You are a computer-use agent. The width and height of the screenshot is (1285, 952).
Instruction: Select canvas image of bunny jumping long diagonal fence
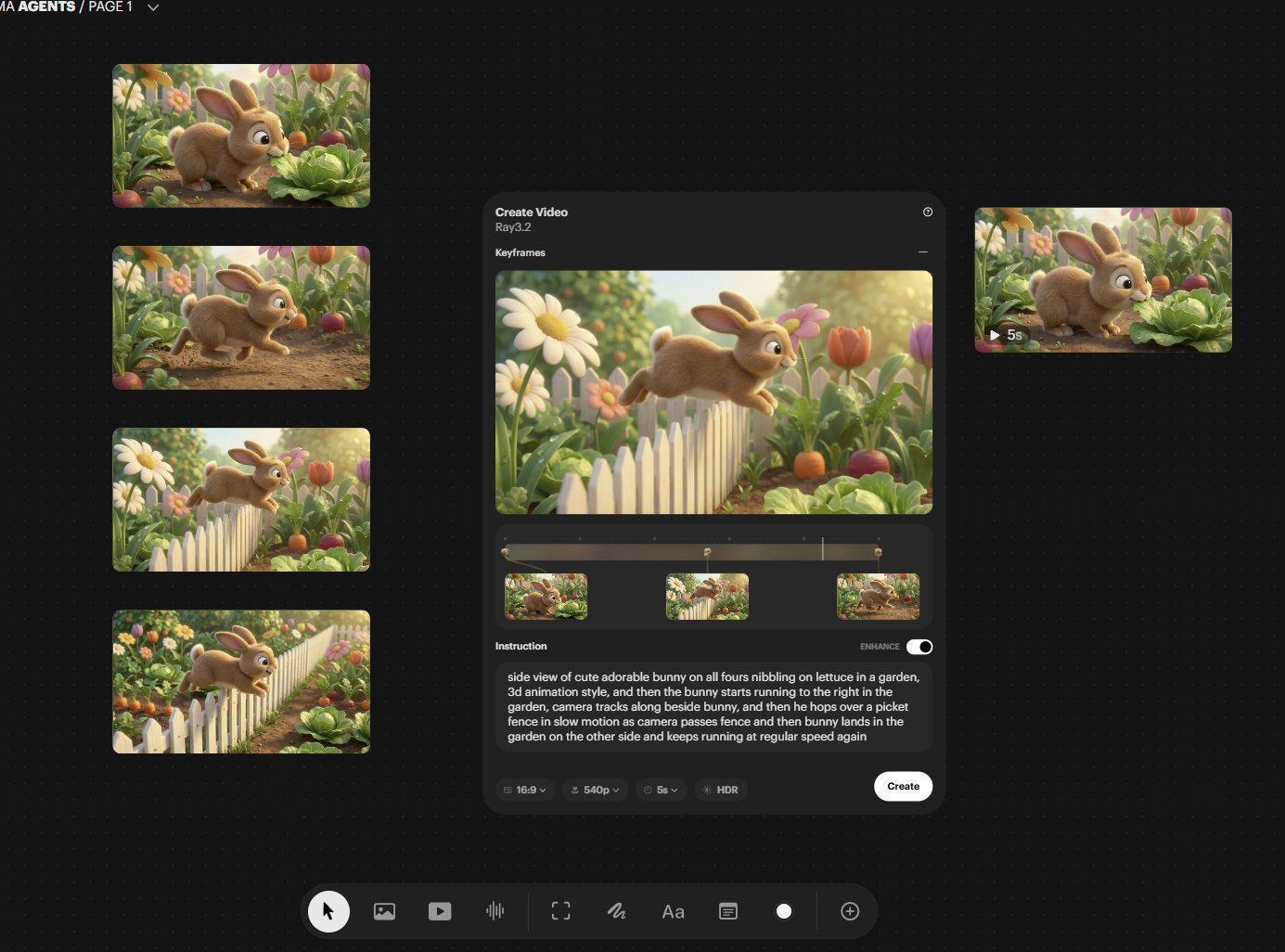click(x=241, y=681)
